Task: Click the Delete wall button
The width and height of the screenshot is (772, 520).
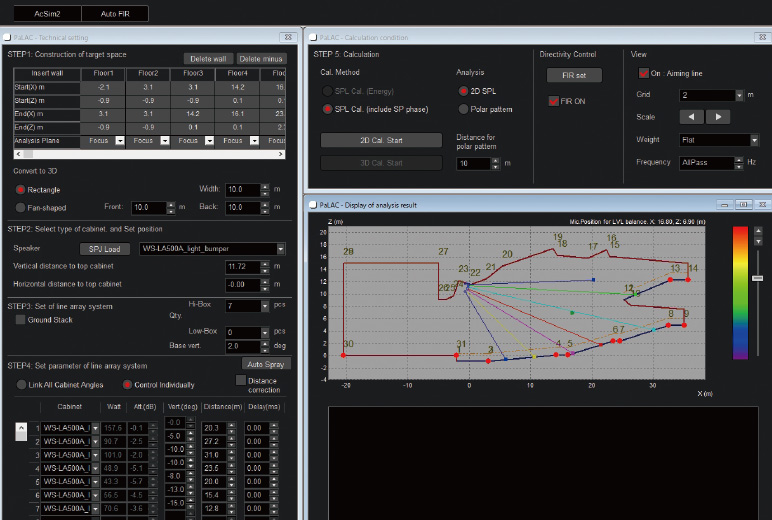Action: coord(206,59)
